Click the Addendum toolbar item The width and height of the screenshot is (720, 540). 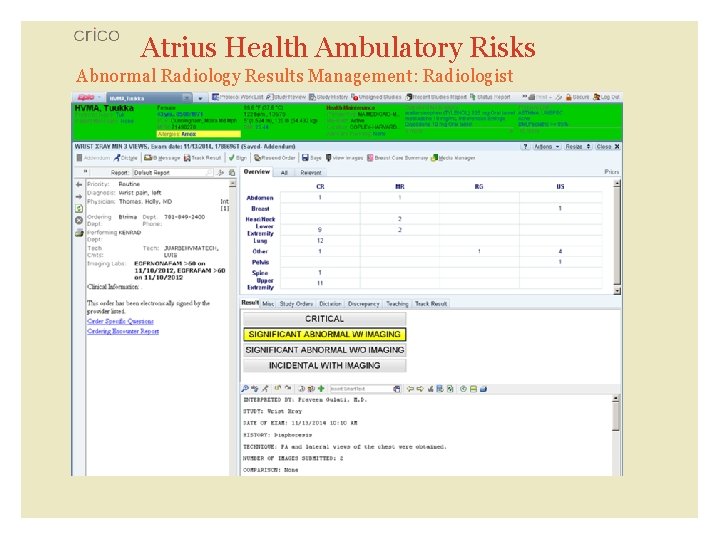[x=93, y=158]
